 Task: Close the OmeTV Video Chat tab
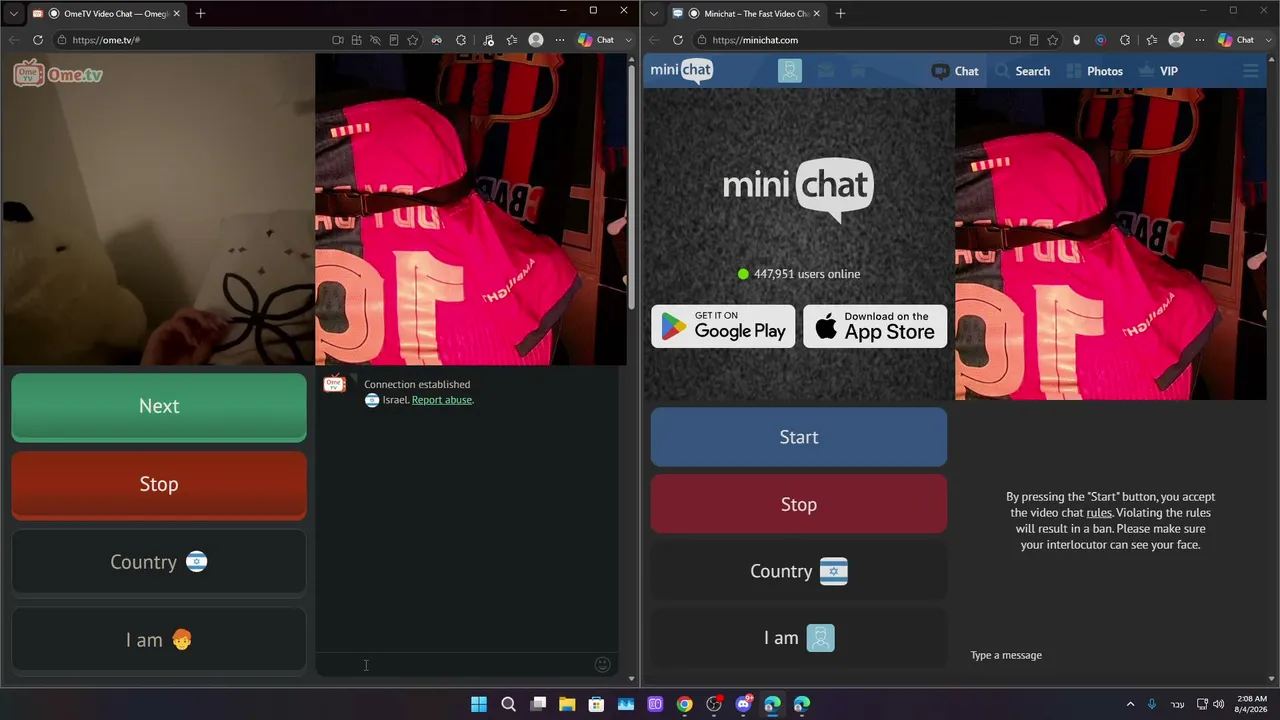[x=176, y=13]
